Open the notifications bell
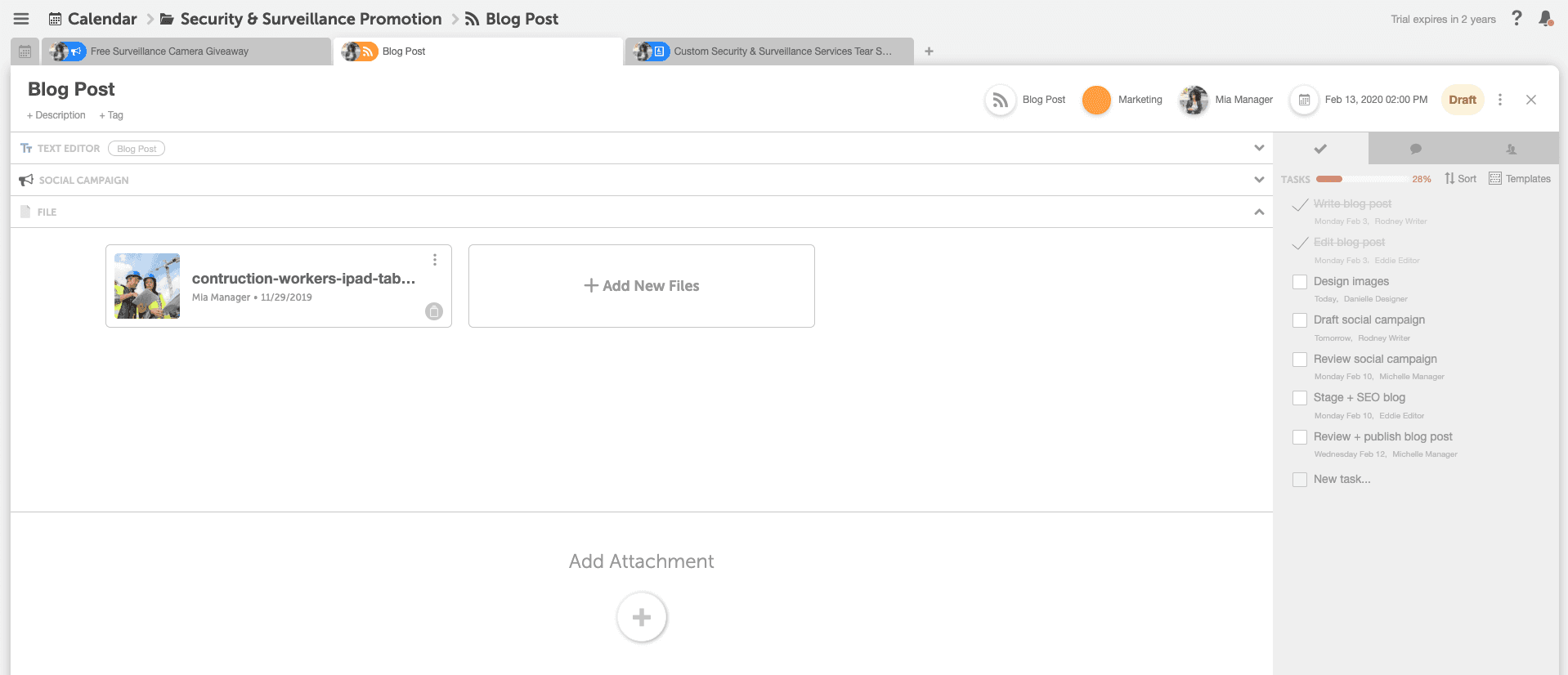Screen dimensions: 1568x675 [1545, 18]
